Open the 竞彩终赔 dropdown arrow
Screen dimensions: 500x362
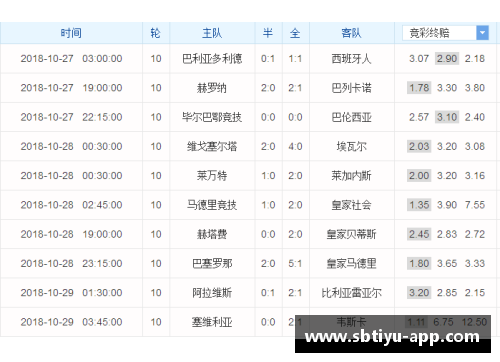482,33
